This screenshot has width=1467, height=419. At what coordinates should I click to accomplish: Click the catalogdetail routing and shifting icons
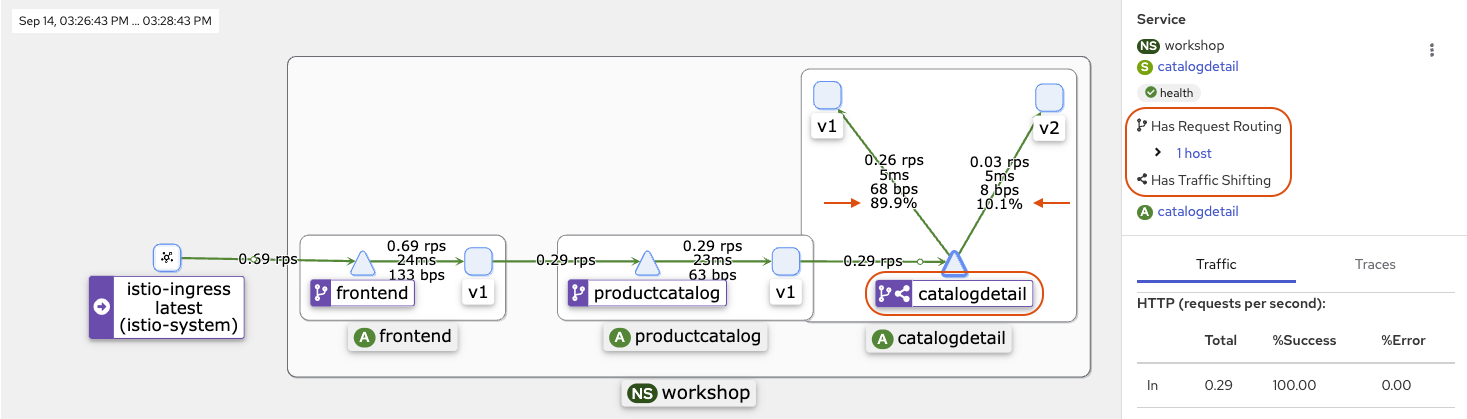[x=894, y=294]
